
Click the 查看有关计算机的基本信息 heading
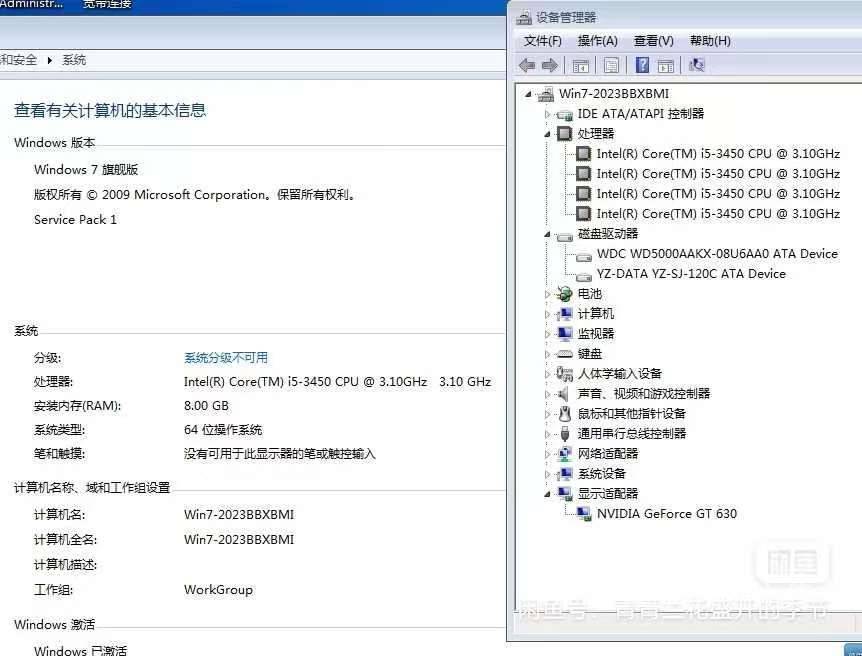coord(110,110)
